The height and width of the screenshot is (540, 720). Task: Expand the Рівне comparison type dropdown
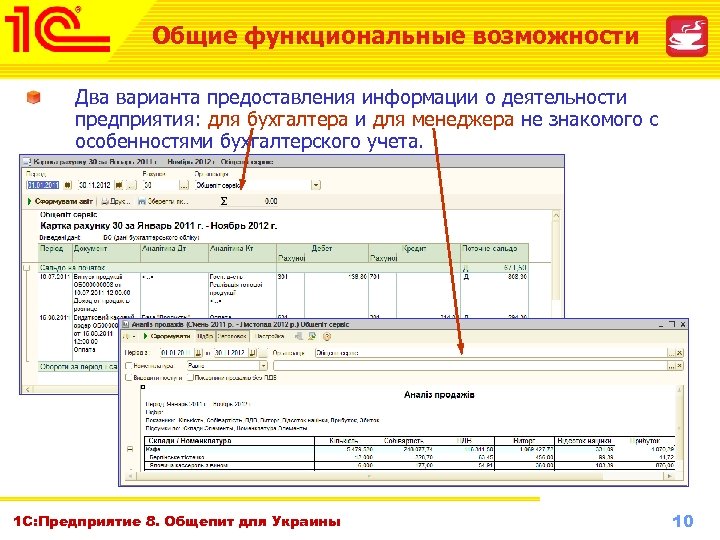(x=263, y=366)
